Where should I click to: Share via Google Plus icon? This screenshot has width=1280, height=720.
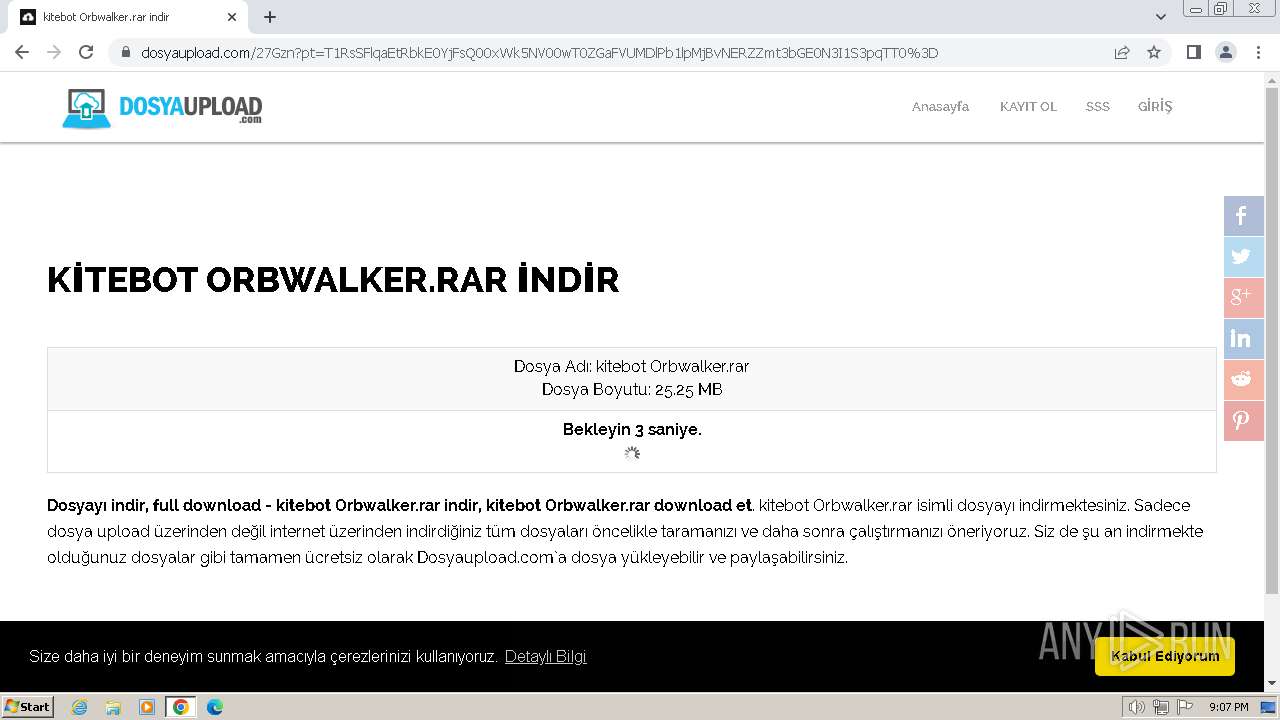click(1243, 298)
